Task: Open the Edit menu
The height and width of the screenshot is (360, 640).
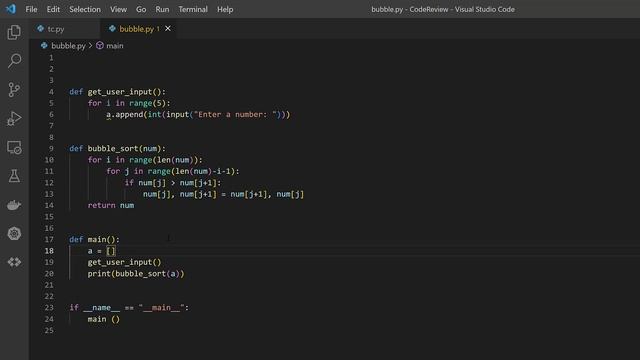Action: (53, 9)
